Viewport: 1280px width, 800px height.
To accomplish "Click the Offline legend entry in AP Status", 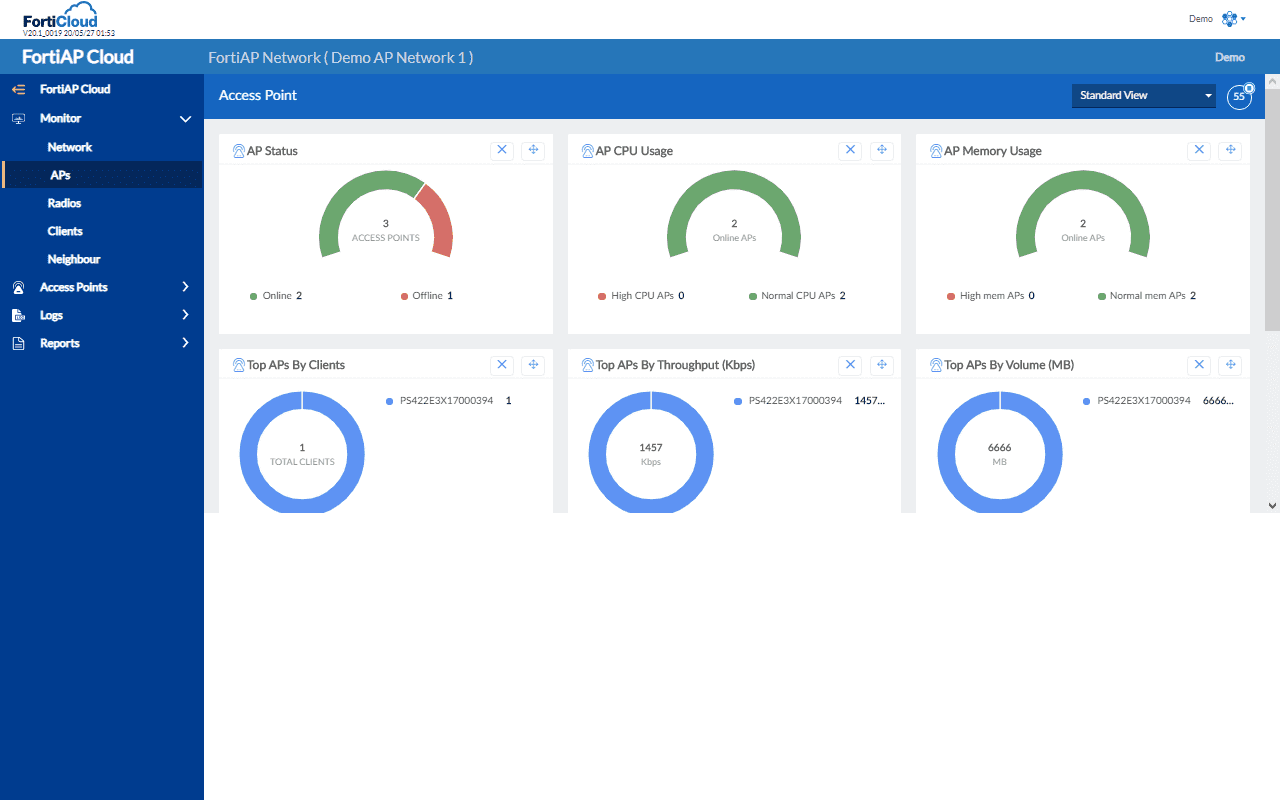I will 427,296.
